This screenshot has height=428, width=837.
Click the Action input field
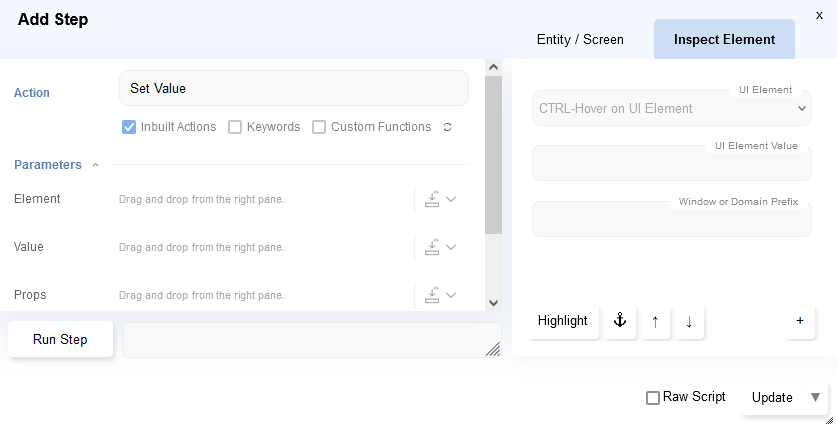[293, 88]
